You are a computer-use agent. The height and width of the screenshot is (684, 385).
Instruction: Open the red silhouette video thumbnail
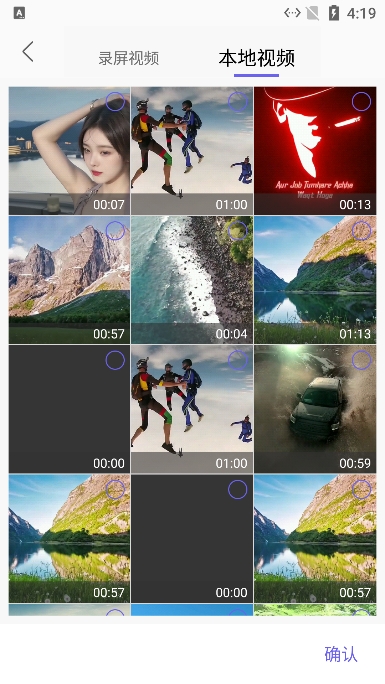[315, 150]
